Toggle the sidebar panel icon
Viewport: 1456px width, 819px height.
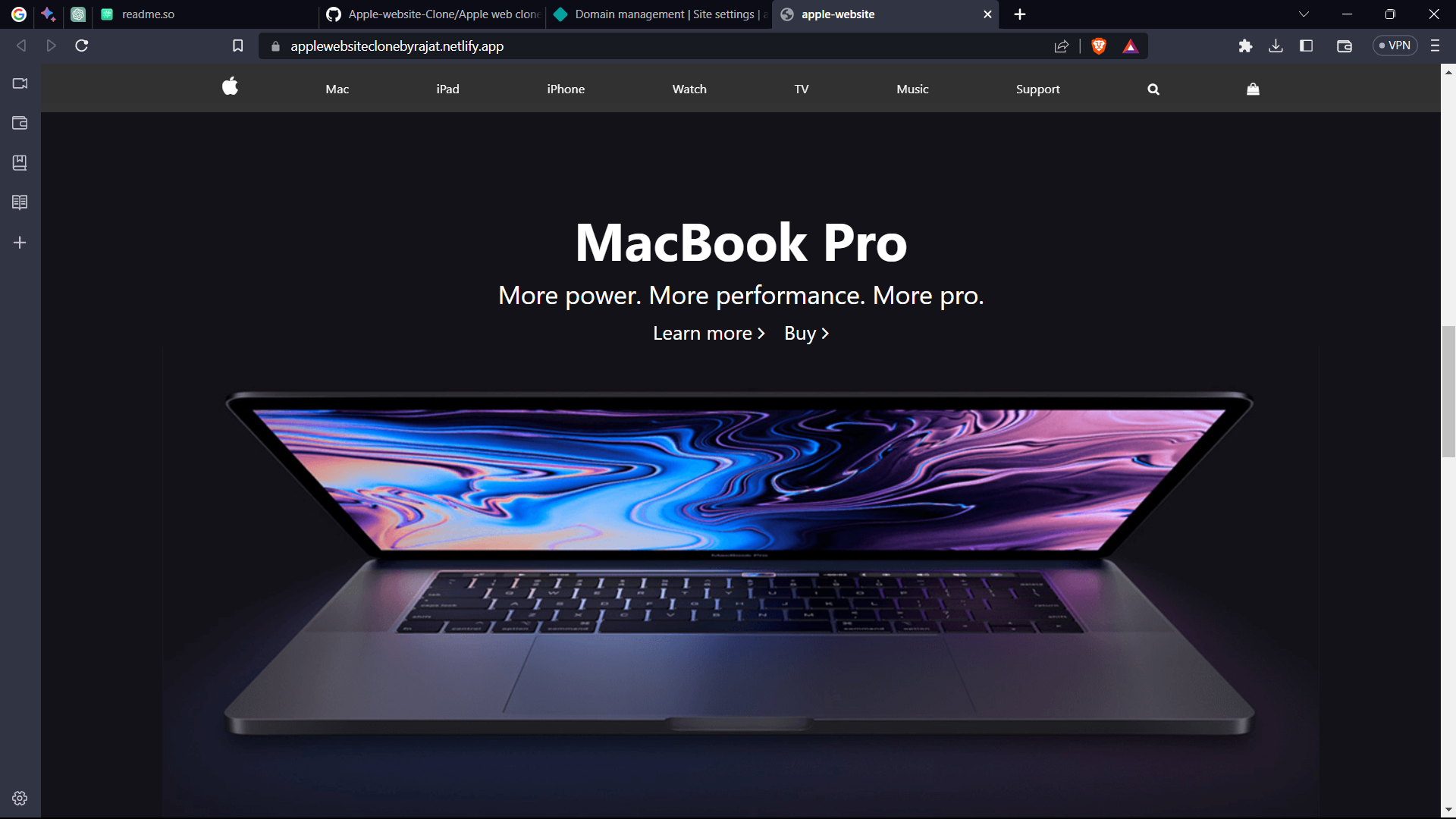1307,45
